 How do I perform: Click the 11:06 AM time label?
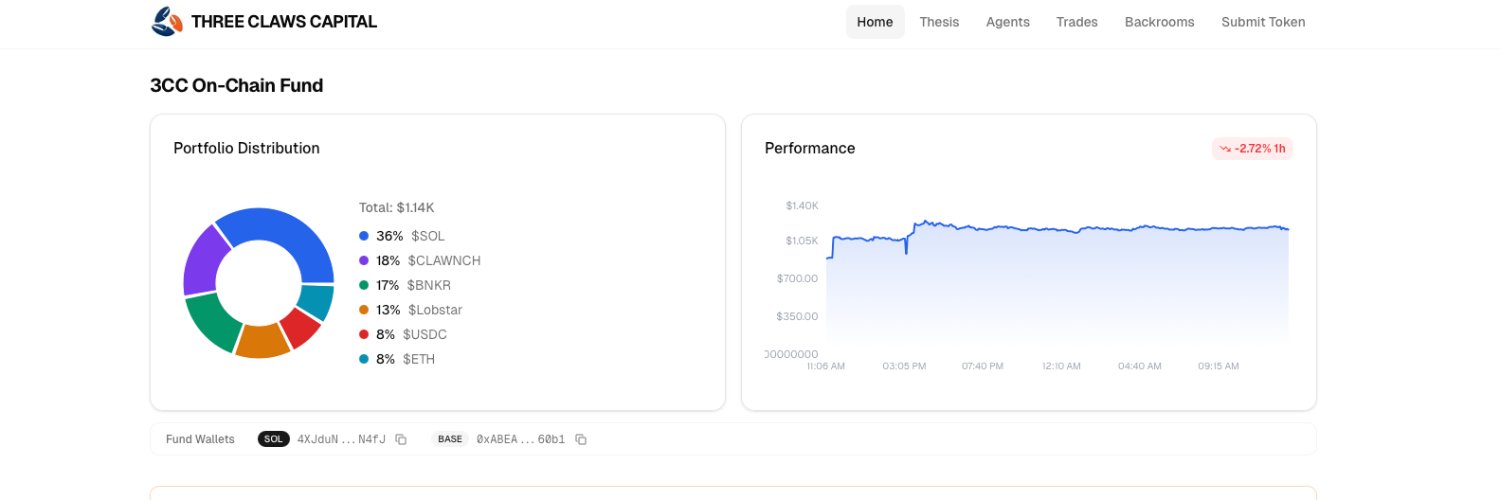[826, 366]
